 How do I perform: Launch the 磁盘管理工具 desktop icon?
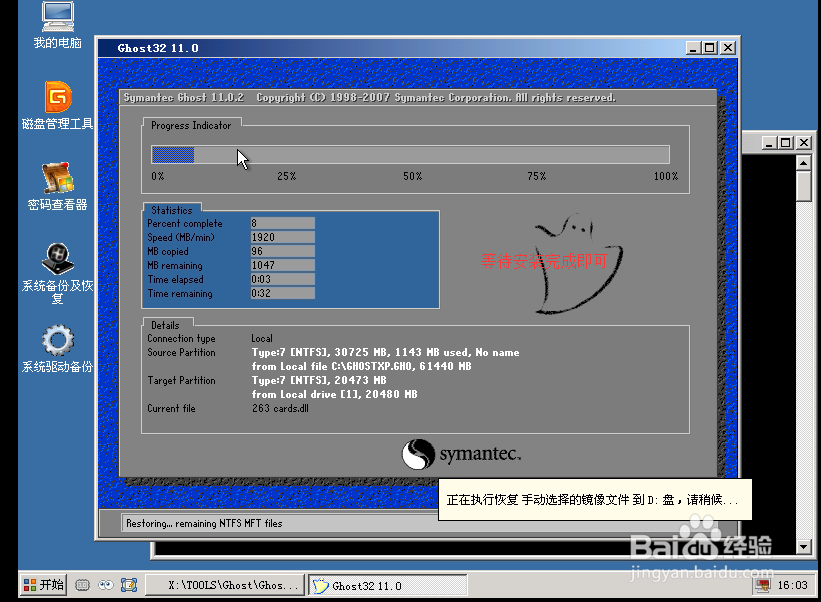coord(58,105)
